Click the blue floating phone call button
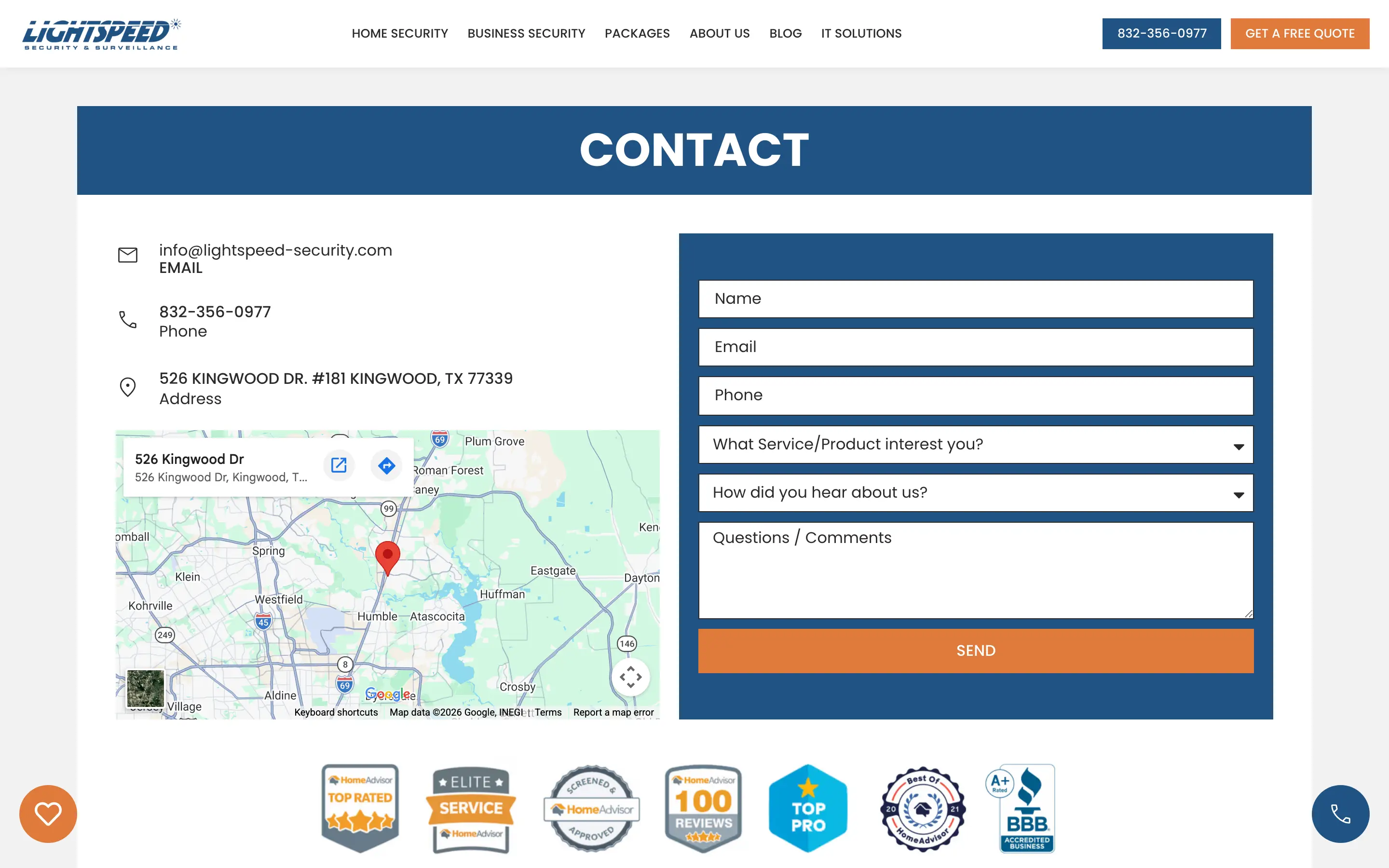 tap(1340, 814)
